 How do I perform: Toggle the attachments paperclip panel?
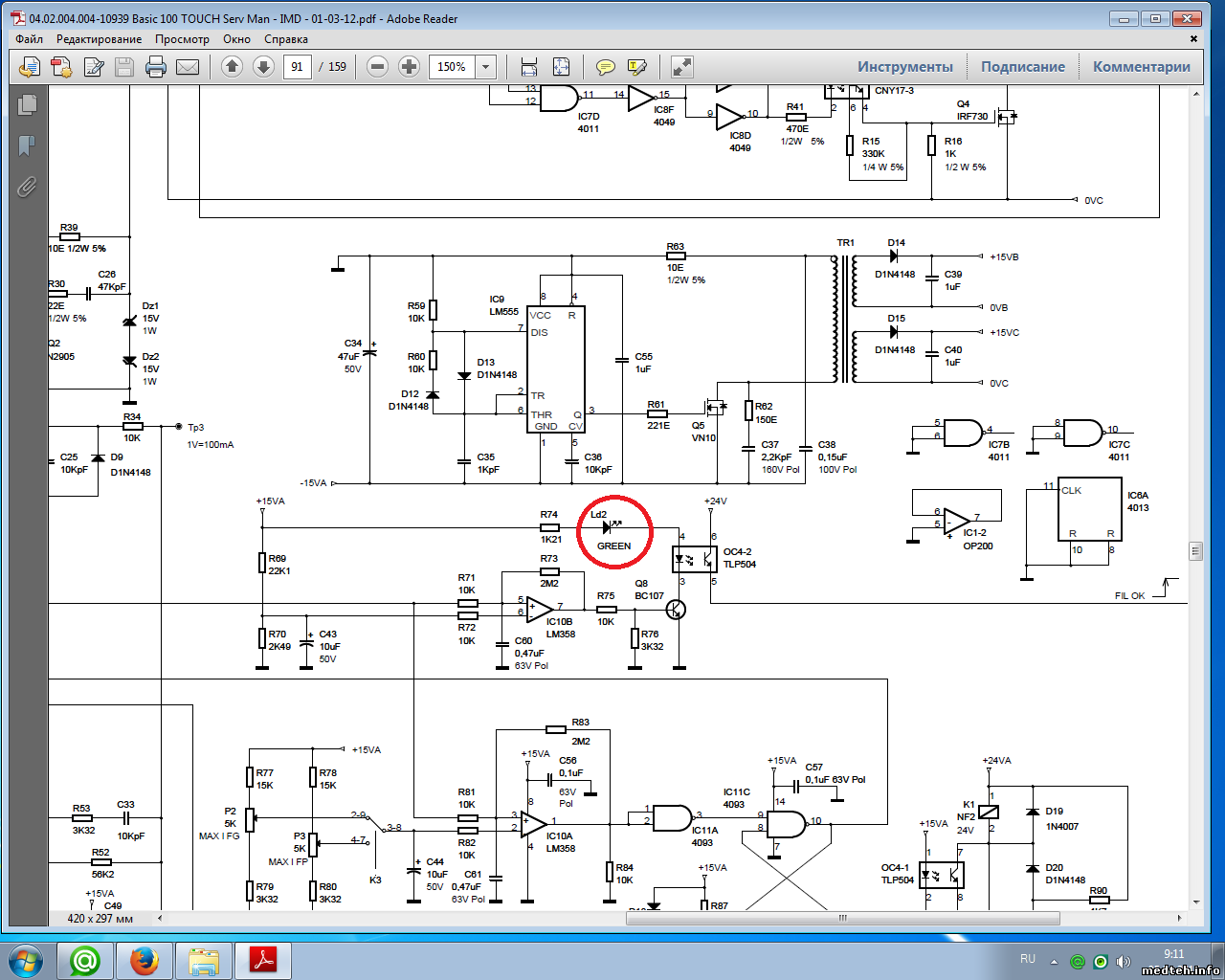tap(27, 187)
